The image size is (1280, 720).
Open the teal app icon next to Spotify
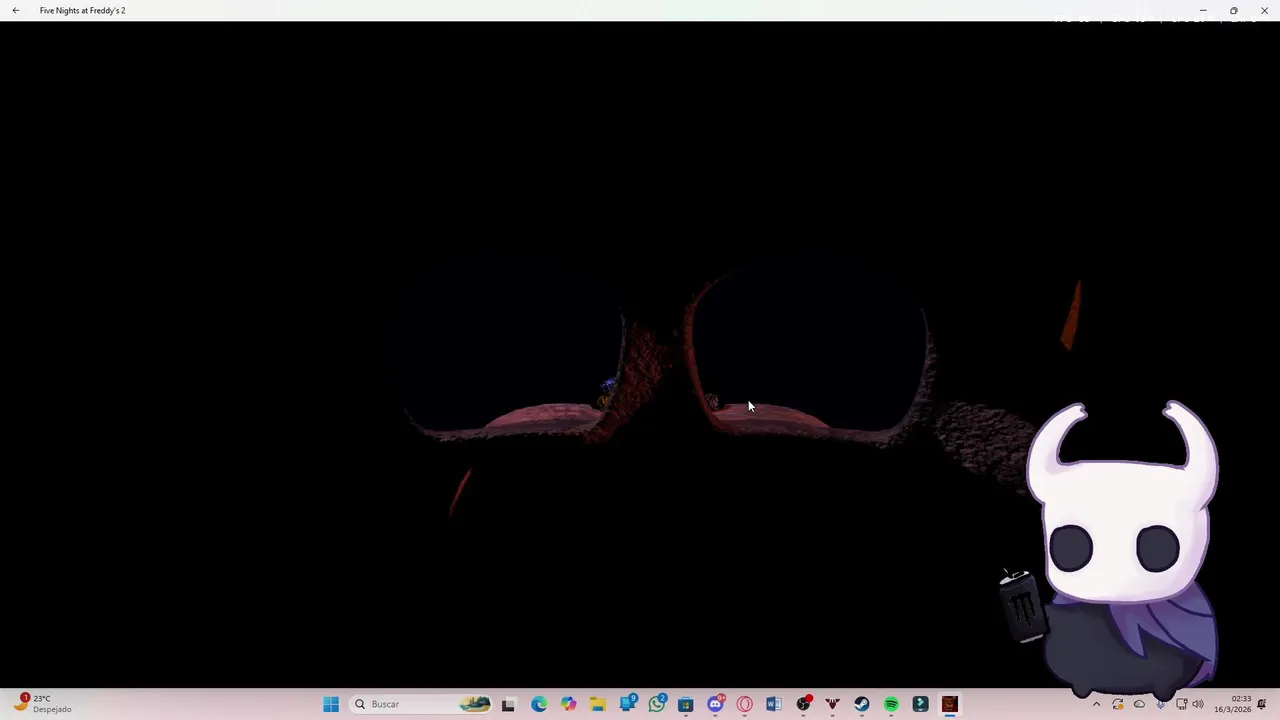click(920, 704)
